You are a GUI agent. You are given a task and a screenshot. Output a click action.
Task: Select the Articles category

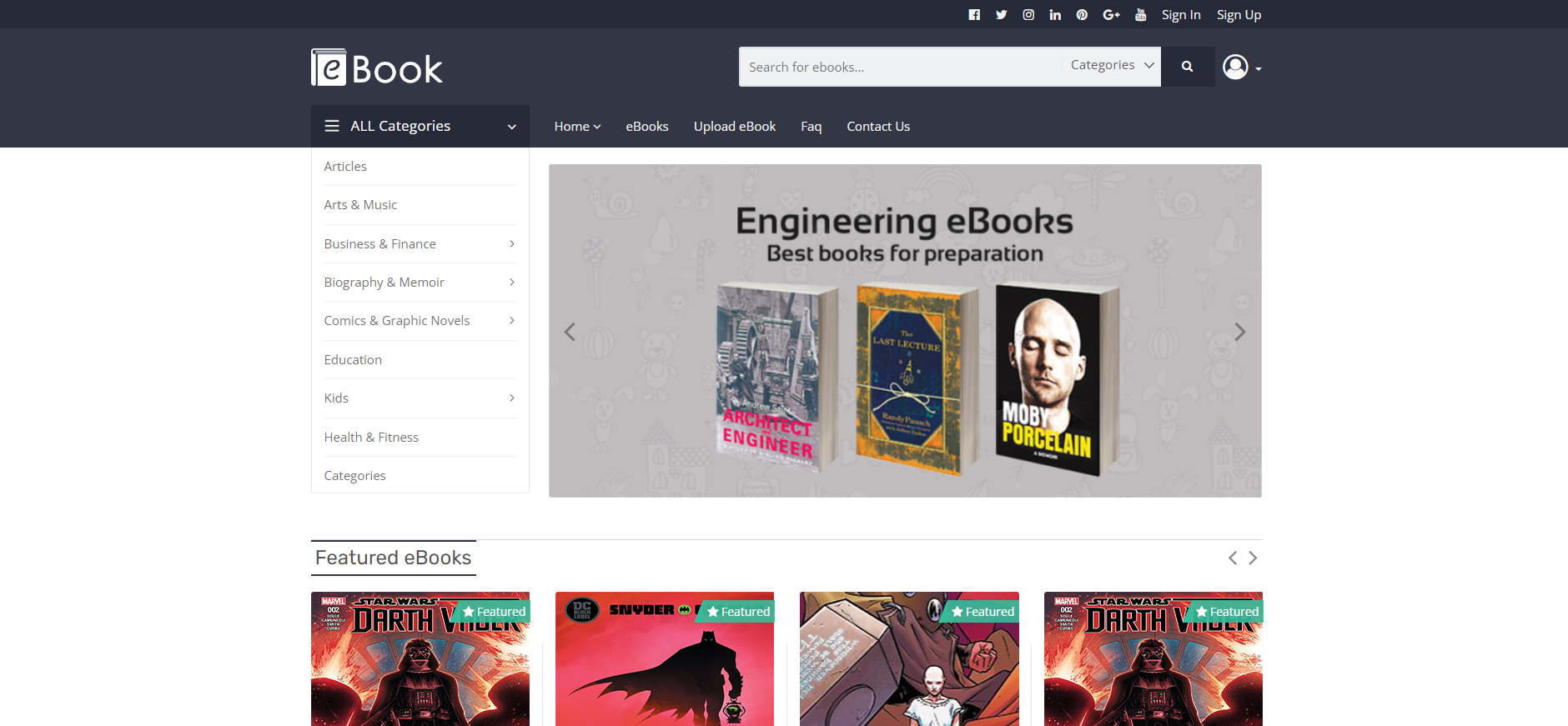pos(345,167)
